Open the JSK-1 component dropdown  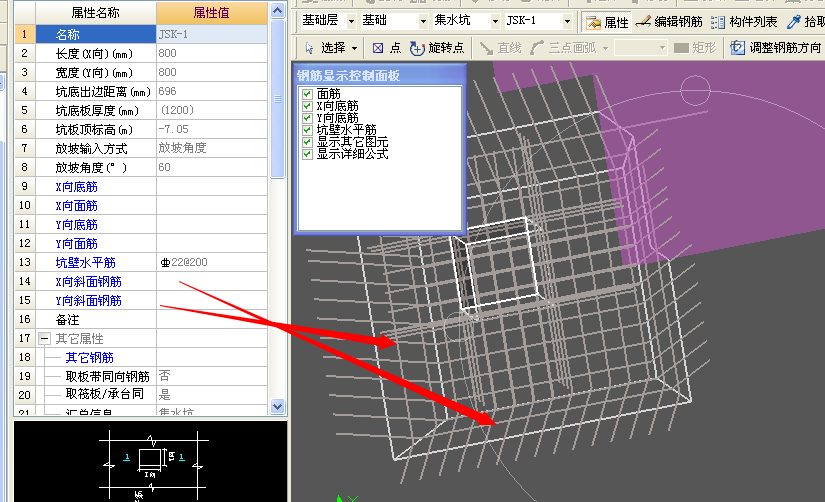[x=567, y=22]
